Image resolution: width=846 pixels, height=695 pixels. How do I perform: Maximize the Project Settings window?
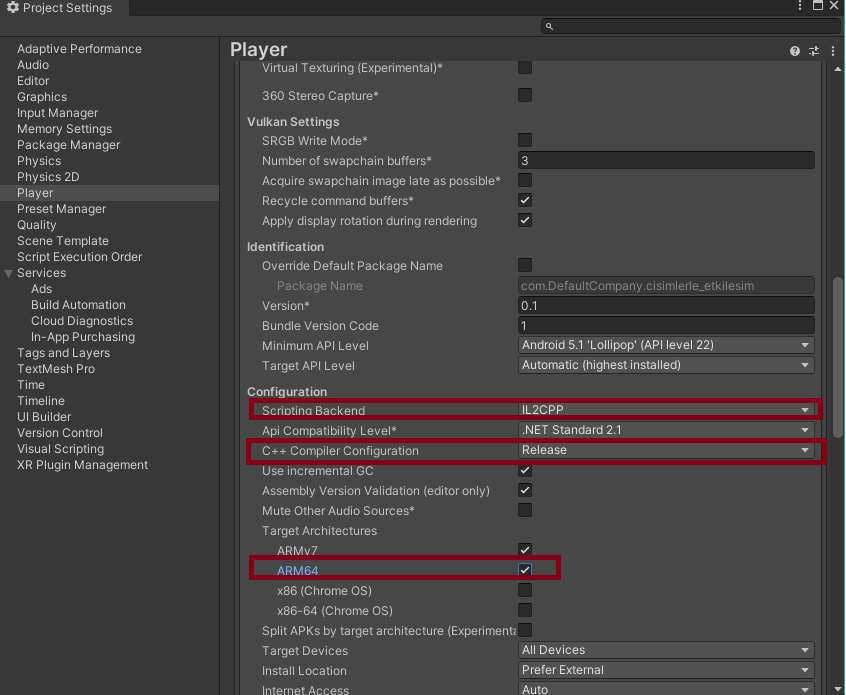coord(819,6)
